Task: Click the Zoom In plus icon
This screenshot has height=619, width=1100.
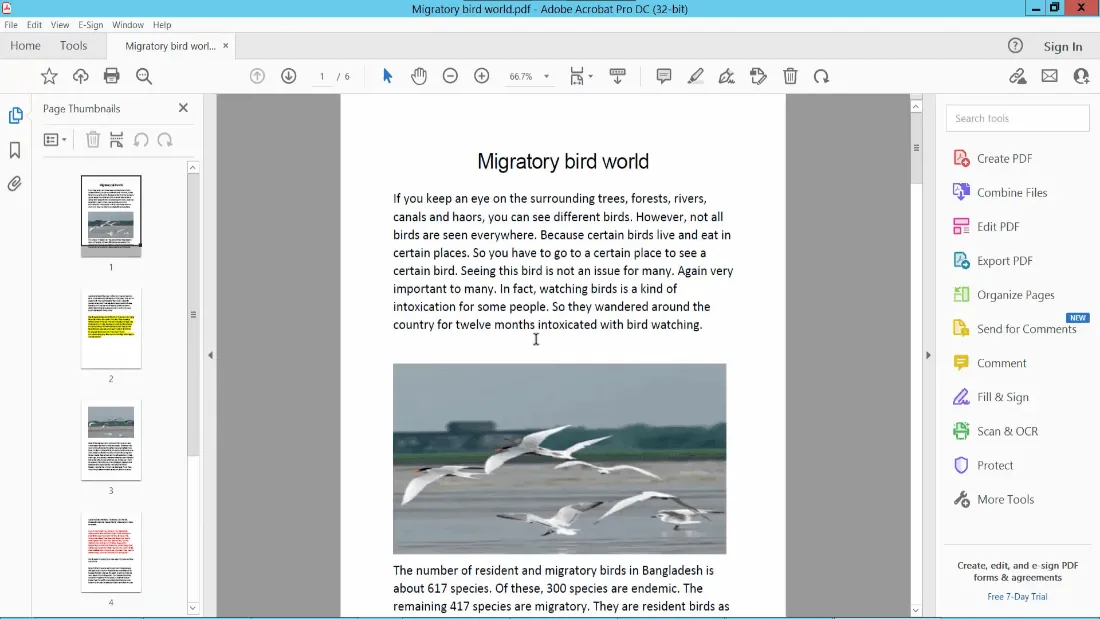Action: [482, 76]
